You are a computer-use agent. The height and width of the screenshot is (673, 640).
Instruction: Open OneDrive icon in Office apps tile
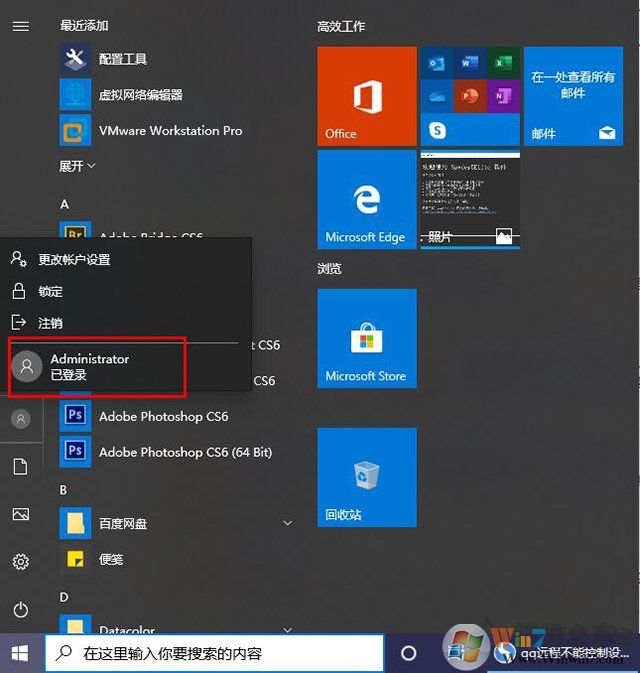click(437, 96)
